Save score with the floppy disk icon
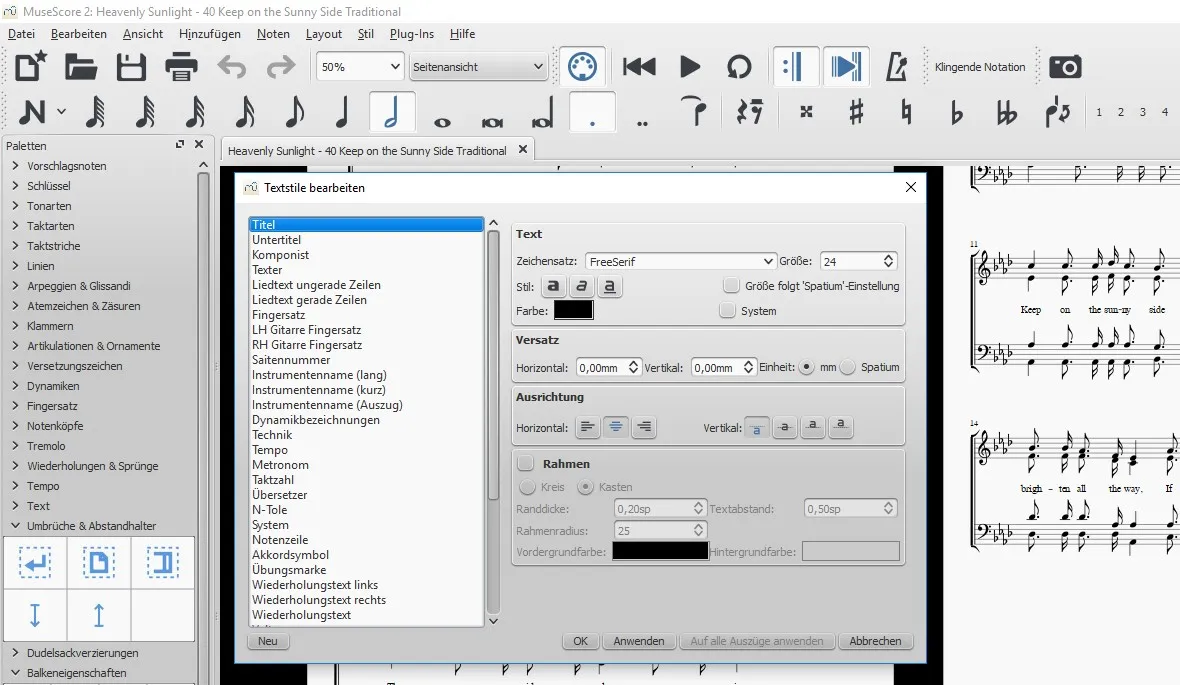1180x685 pixels. pos(131,66)
